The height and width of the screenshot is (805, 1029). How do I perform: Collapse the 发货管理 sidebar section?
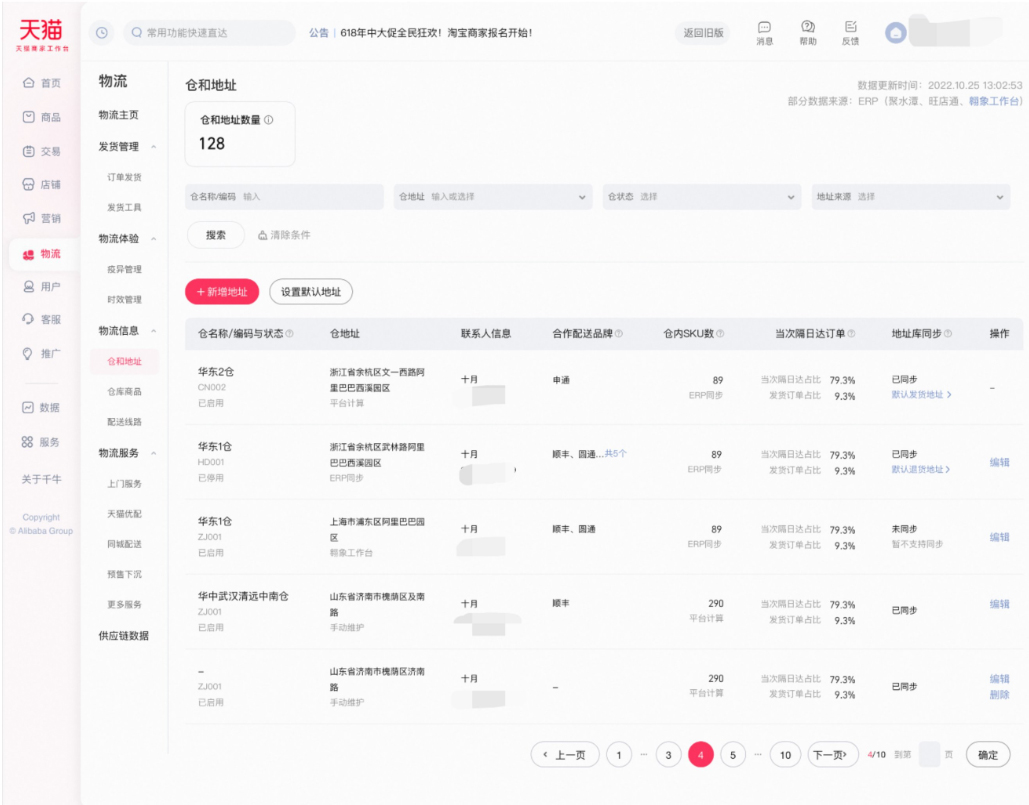154,147
